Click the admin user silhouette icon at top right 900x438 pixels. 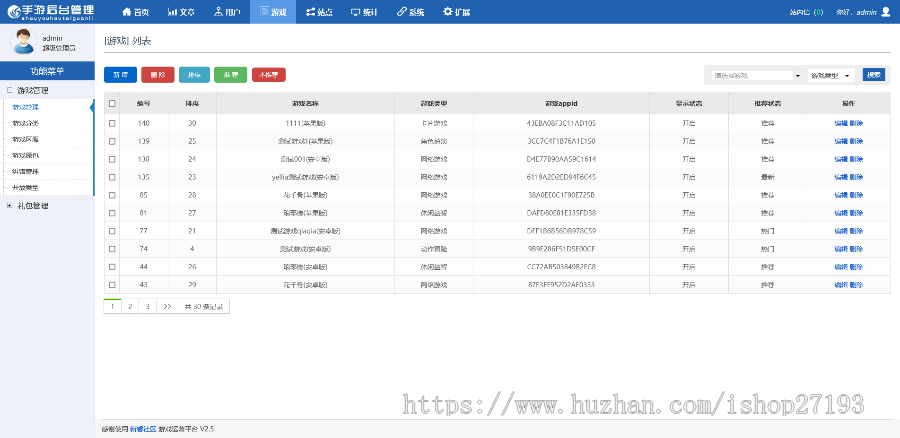click(885, 11)
